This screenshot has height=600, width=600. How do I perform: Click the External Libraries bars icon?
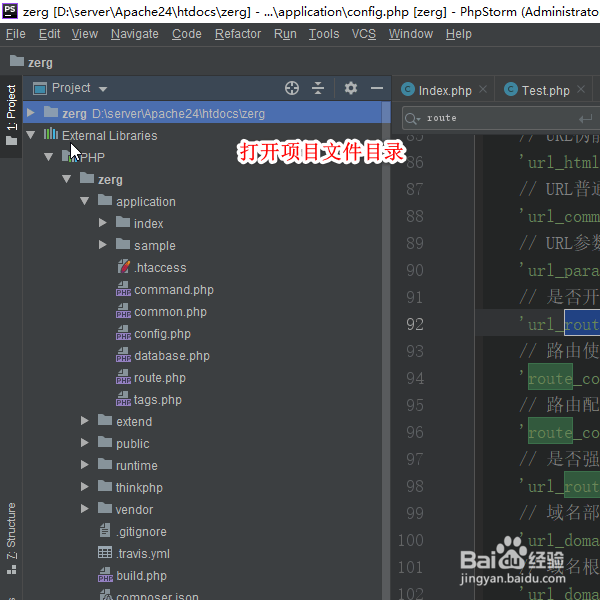pos(51,134)
